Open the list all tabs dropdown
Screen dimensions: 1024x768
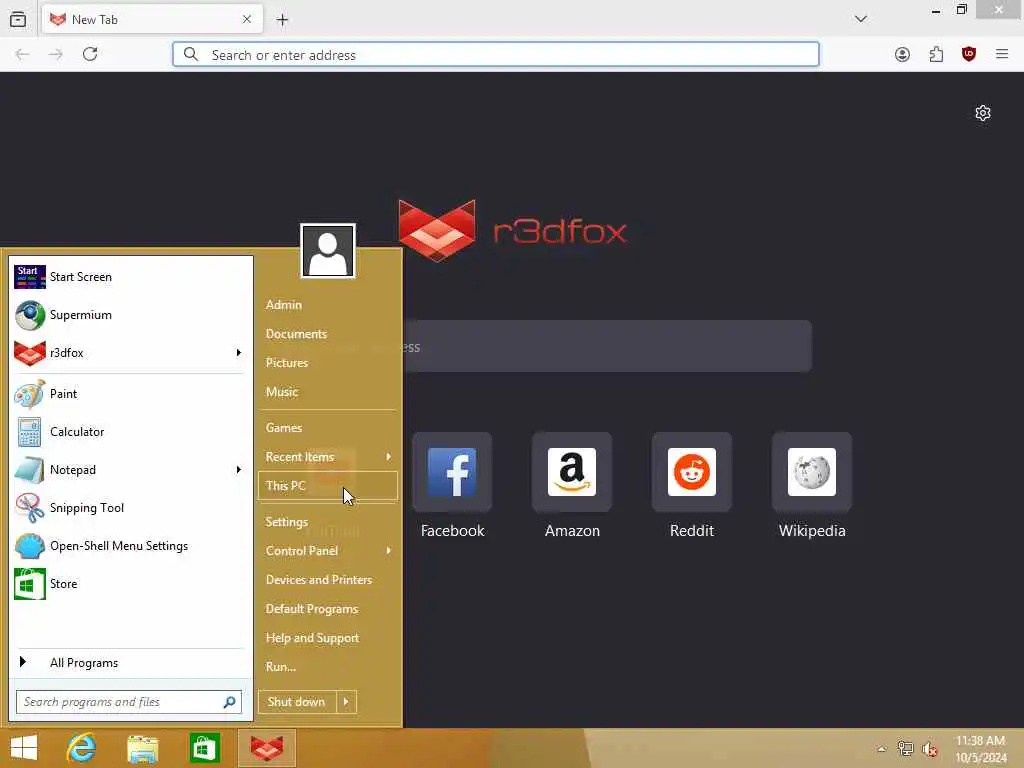pos(861,19)
